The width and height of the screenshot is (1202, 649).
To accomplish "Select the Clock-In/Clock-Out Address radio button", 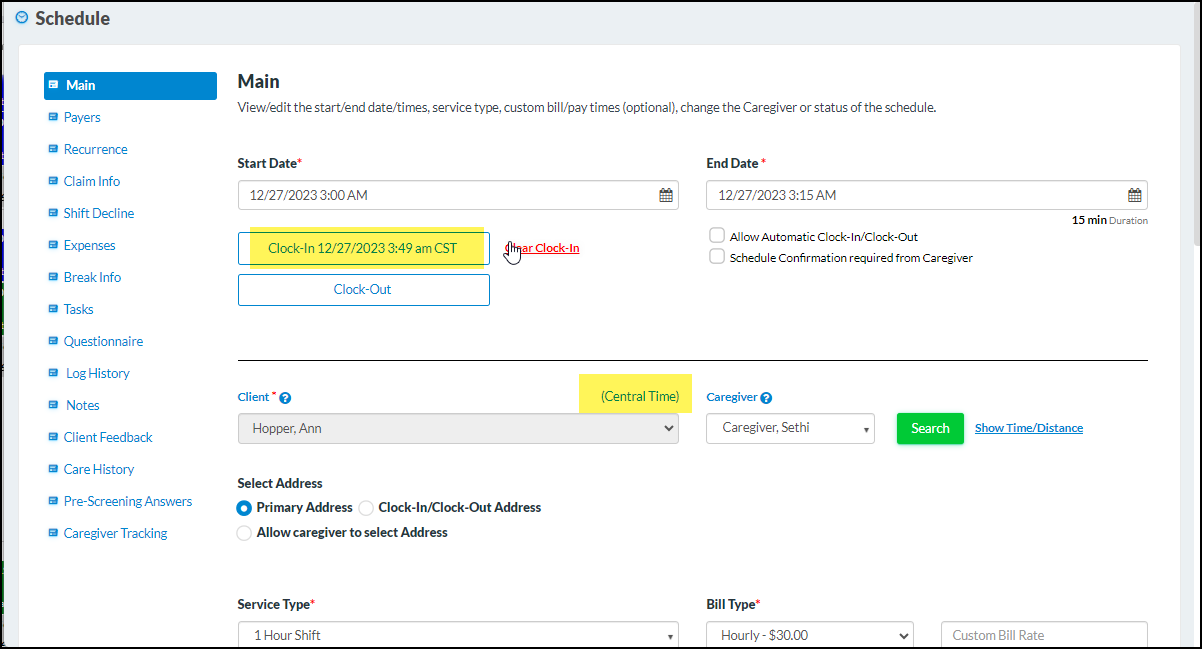I will coord(366,508).
